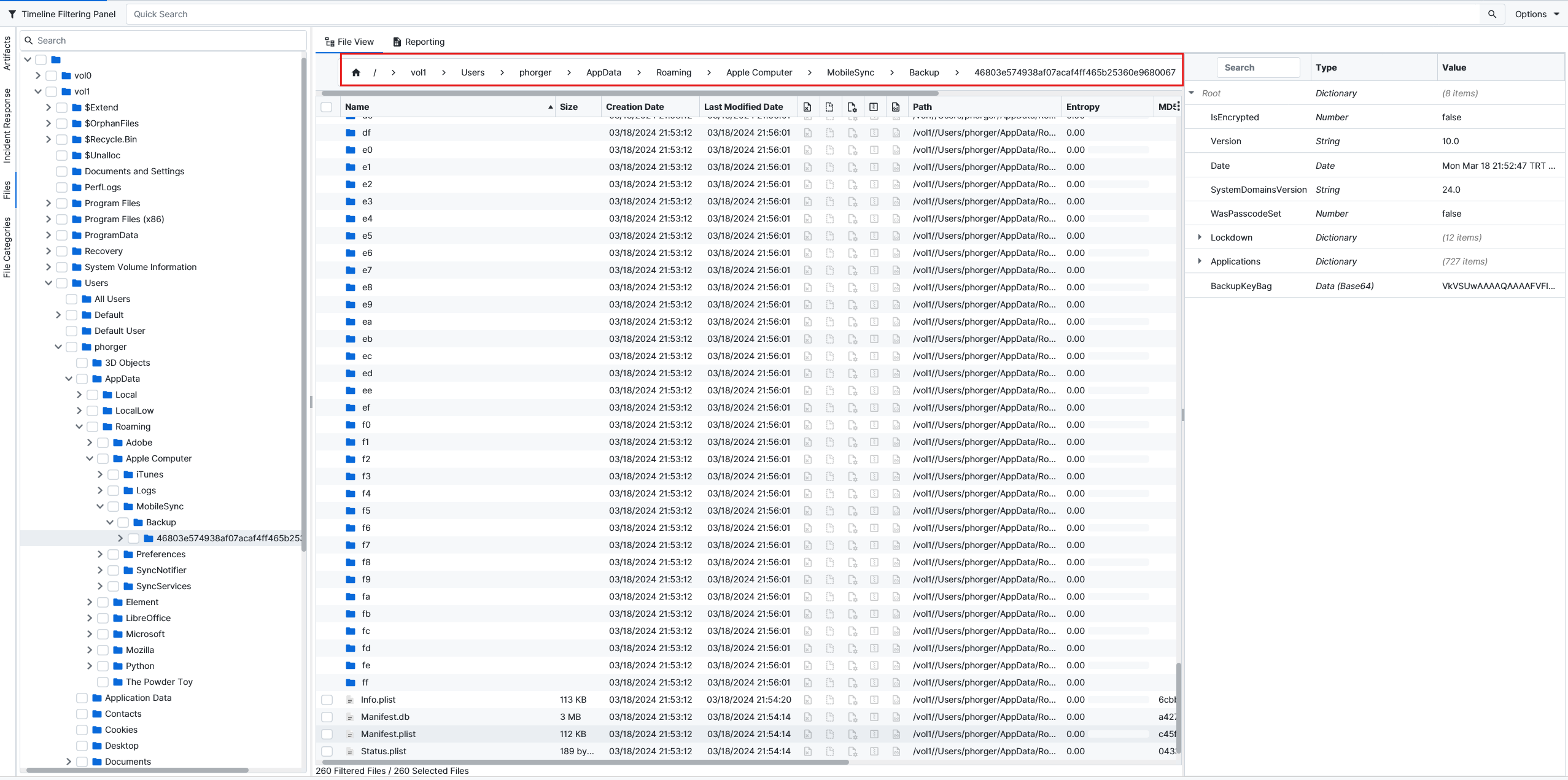Click the plist viewer Search field

(1258, 68)
